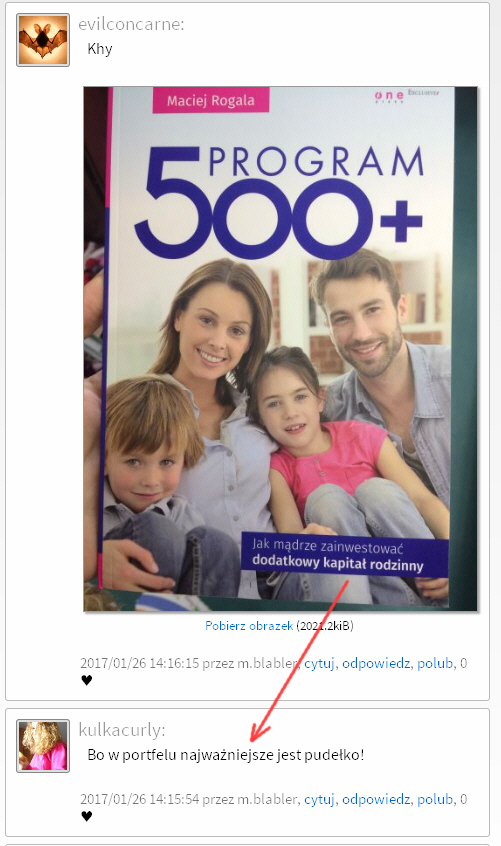The width and height of the screenshot is (501, 846).
Task: Click polub on evilconcarne's post
Action: 435,663
